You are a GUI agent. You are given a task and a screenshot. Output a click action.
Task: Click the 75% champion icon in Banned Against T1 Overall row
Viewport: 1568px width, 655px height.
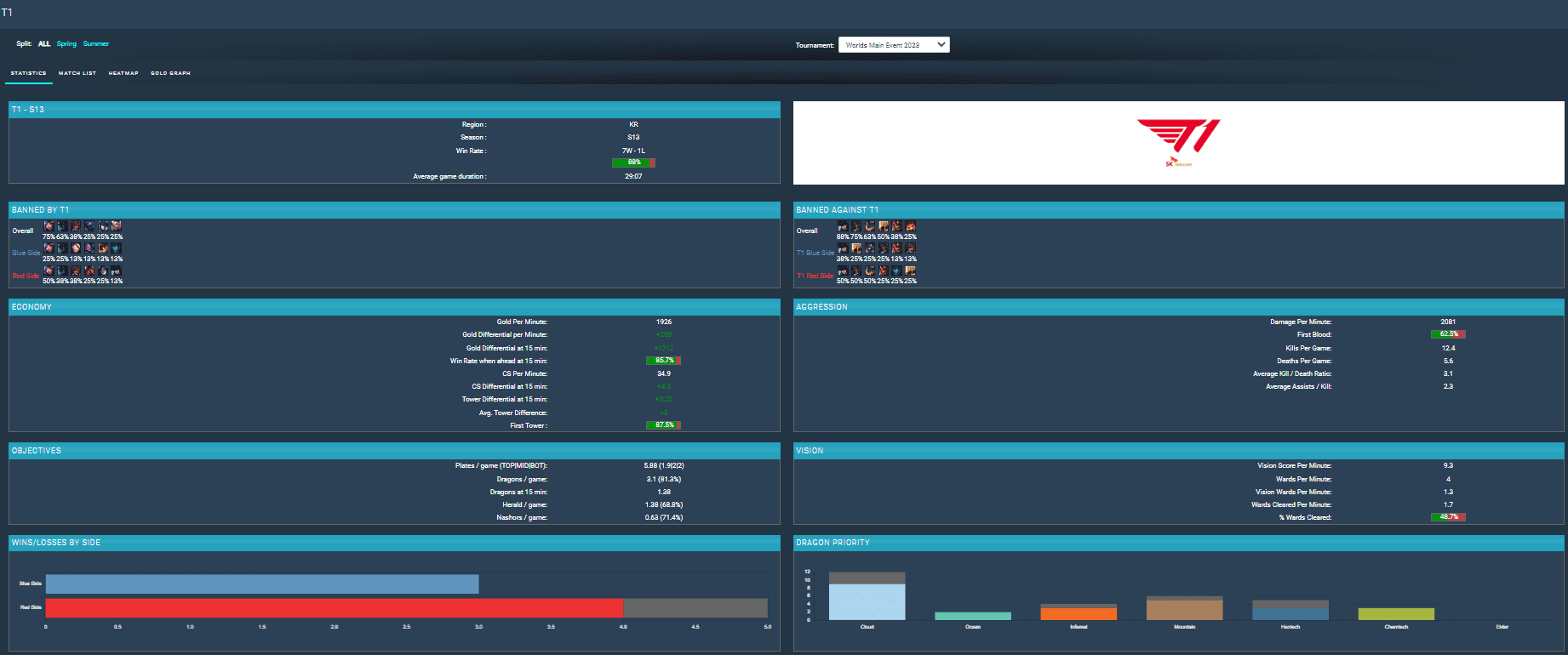coord(856,226)
